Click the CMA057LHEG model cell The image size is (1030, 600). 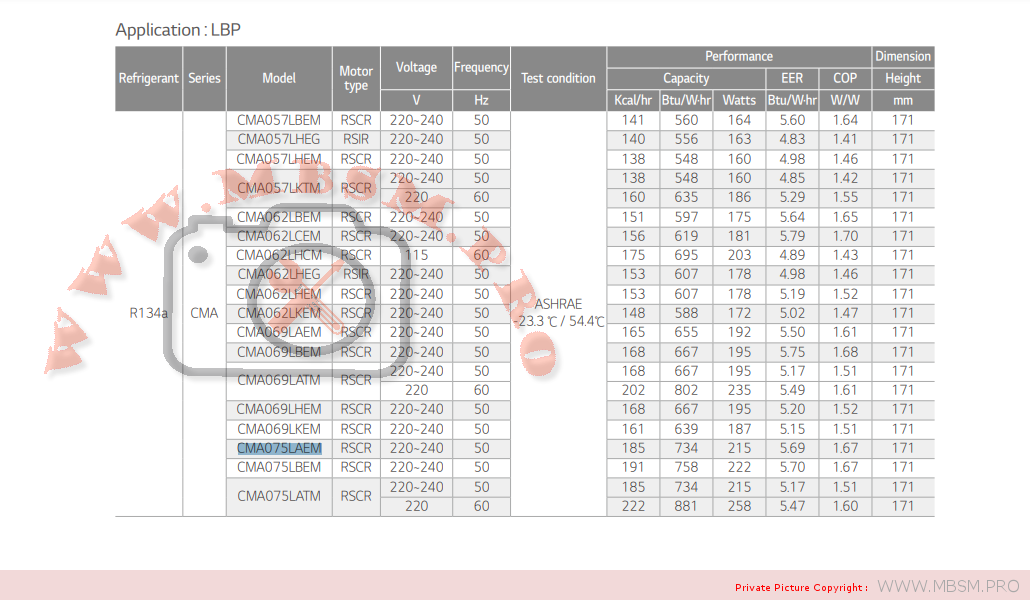(x=279, y=139)
